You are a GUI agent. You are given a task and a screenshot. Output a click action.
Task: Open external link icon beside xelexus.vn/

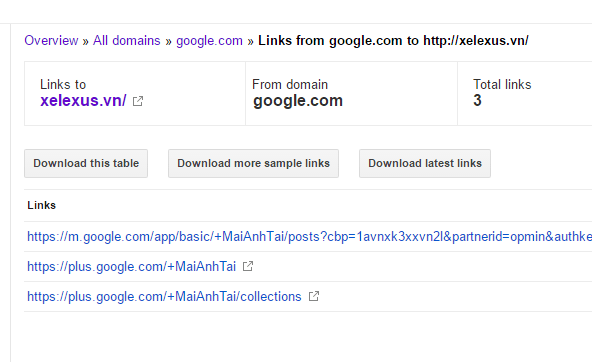(x=138, y=101)
